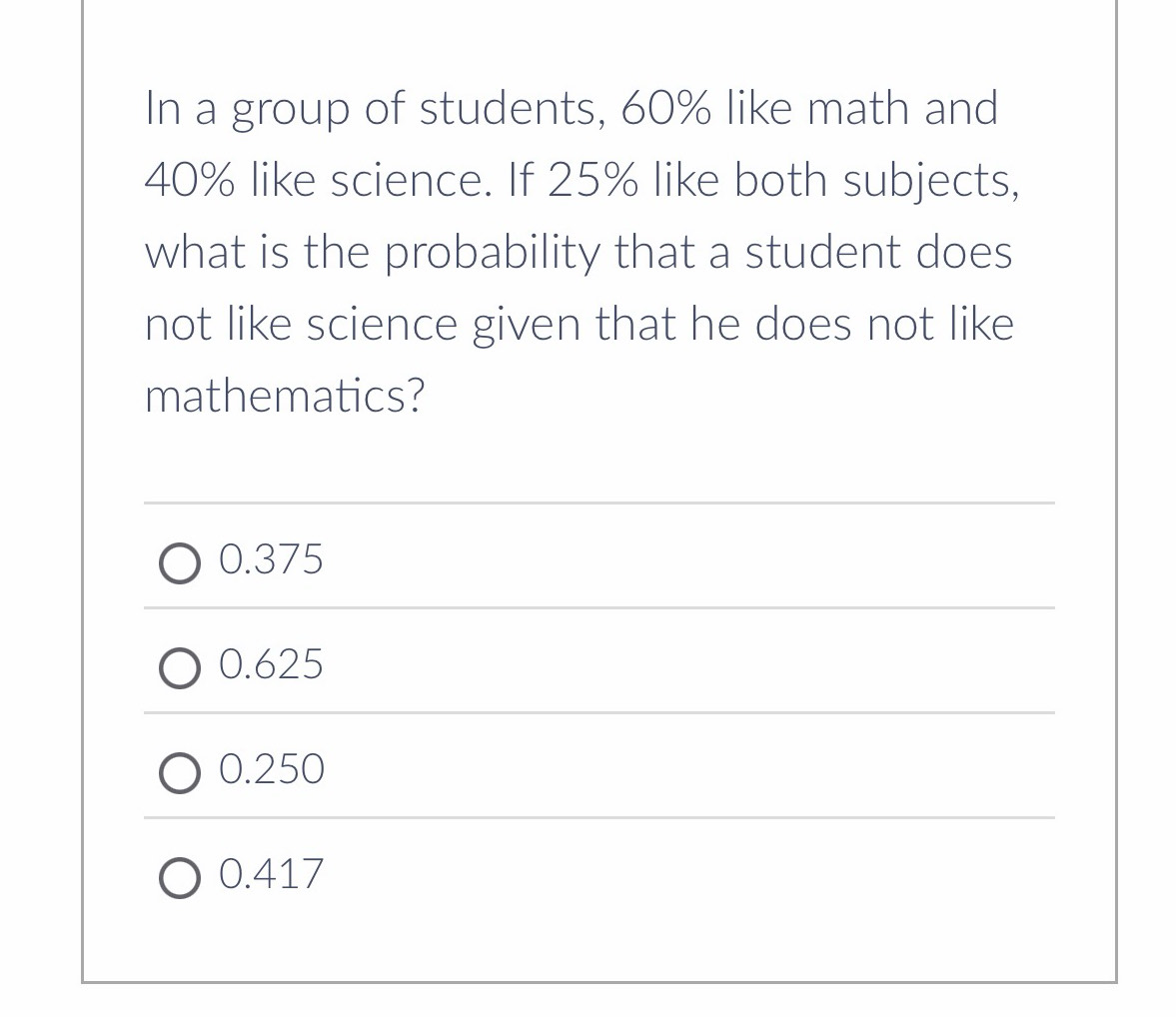Select the 0.375 radio button
1176x1017 pixels.
pyautogui.click(x=178, y=561)
